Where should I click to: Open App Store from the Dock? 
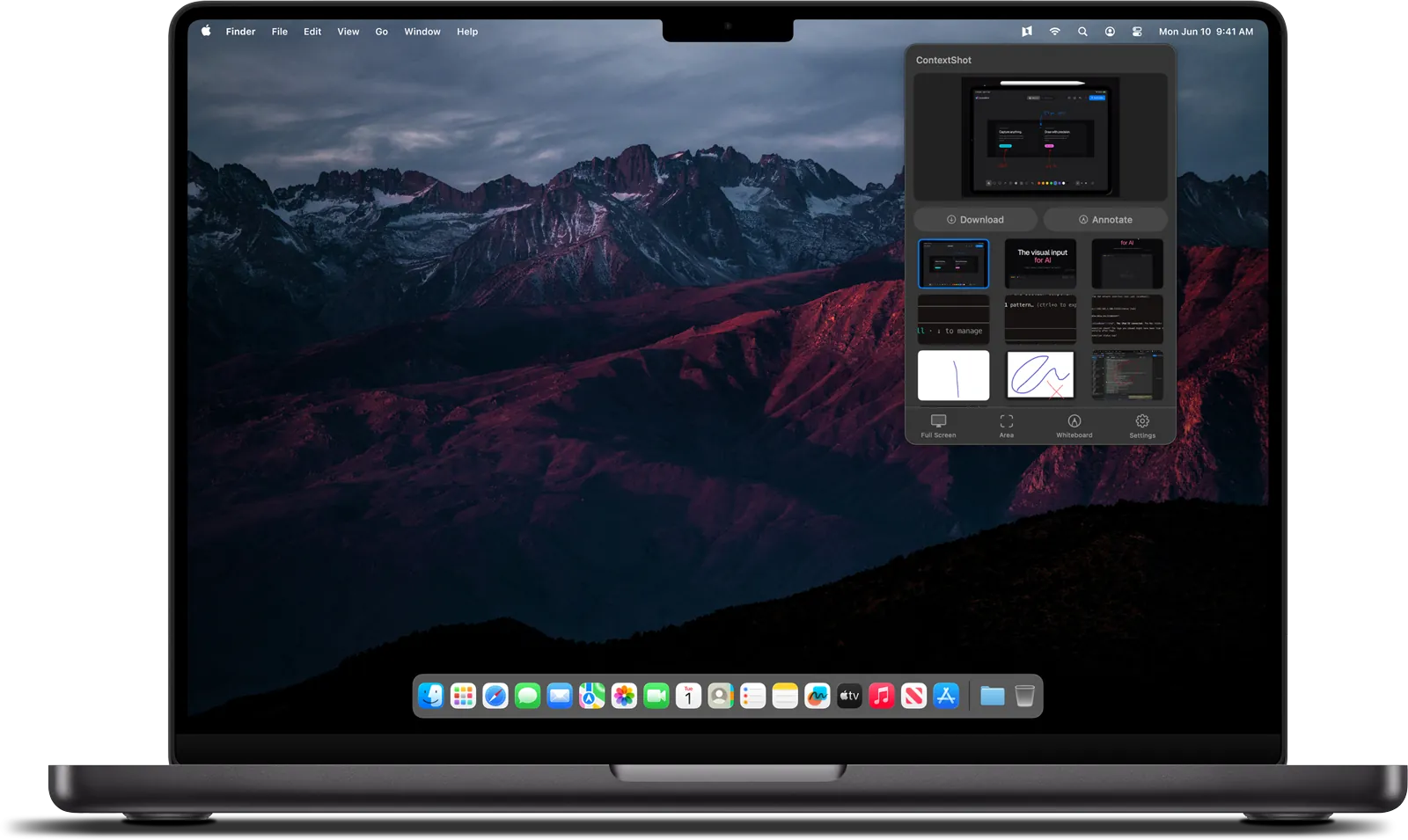(946, 697)
